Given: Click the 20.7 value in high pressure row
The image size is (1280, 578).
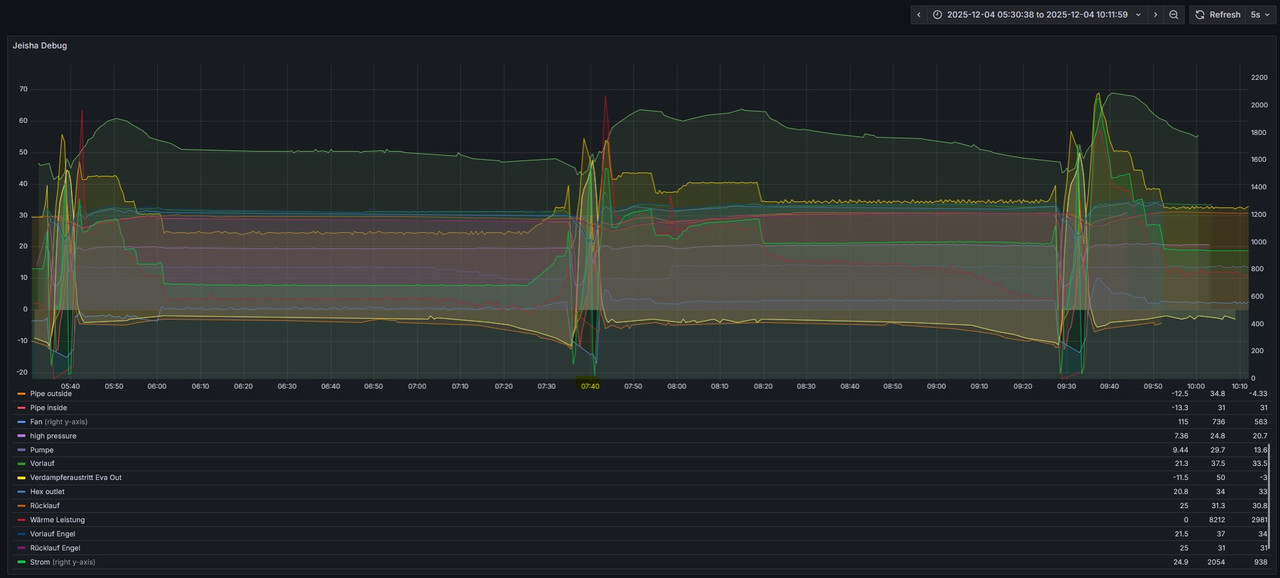Looking at the screenshot, I should [1259, 436].
